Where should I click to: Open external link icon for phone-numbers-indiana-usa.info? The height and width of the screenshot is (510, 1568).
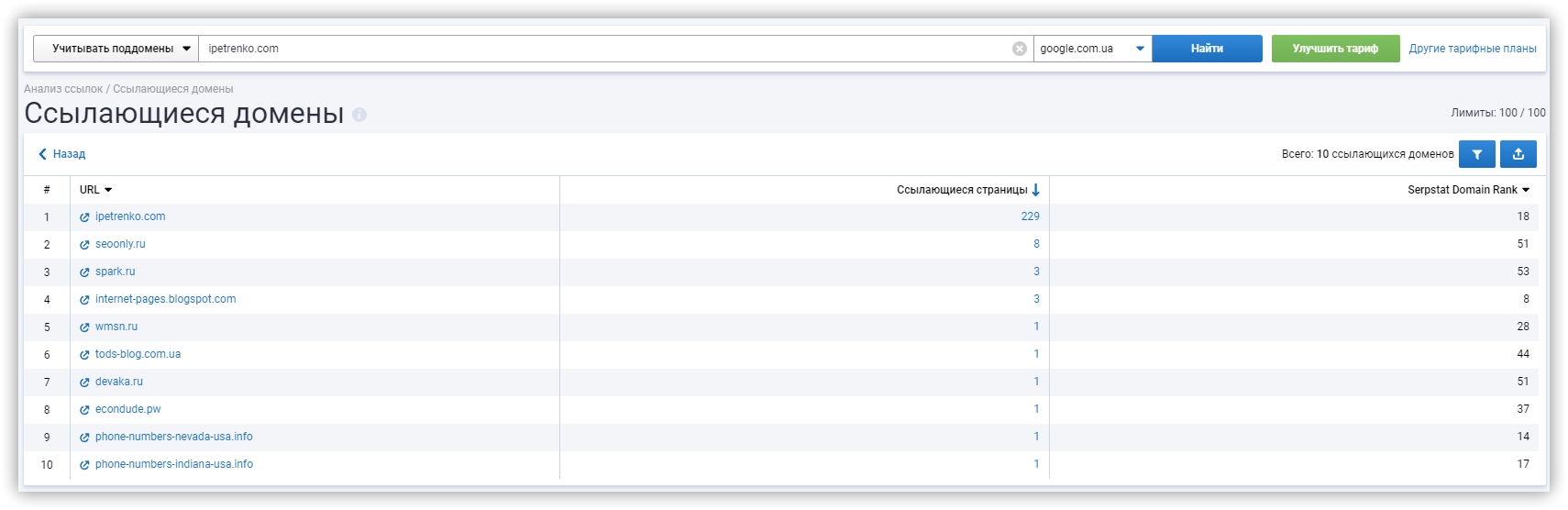tap(84, 465)
